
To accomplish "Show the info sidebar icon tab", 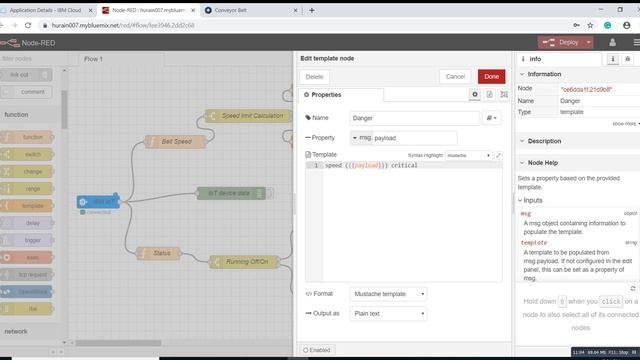I will [613, 59].
